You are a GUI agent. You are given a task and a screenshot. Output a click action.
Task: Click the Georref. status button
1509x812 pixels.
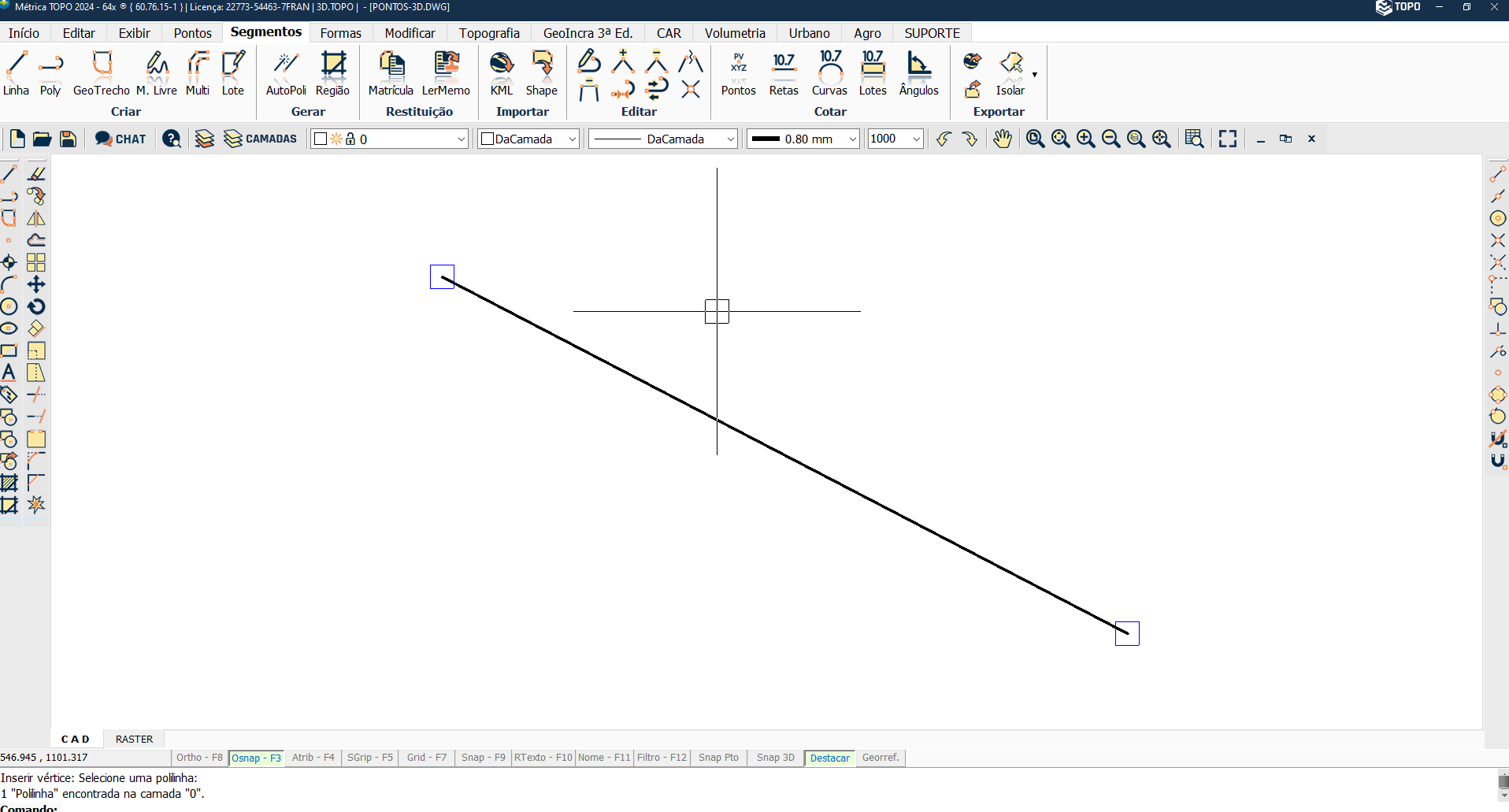[881, 758]
